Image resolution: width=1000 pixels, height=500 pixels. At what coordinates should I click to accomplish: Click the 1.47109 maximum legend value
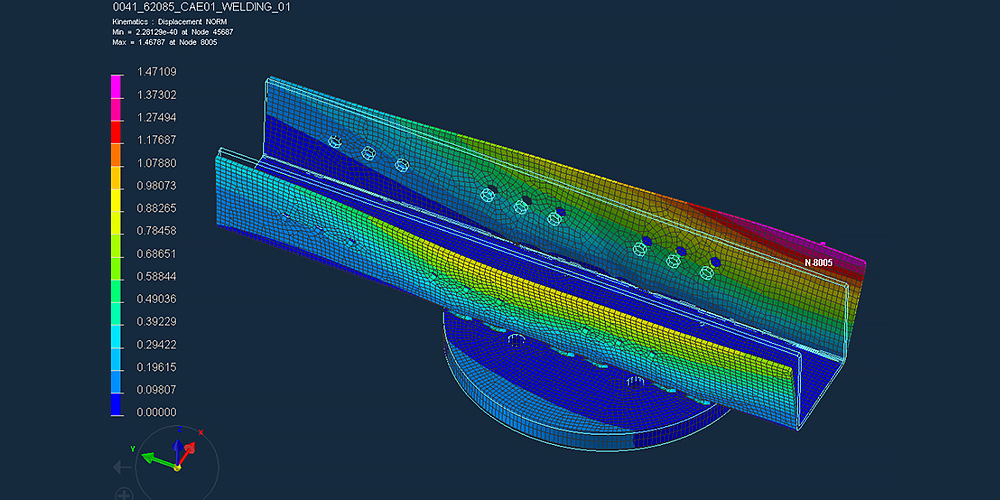tap(156, 72)
